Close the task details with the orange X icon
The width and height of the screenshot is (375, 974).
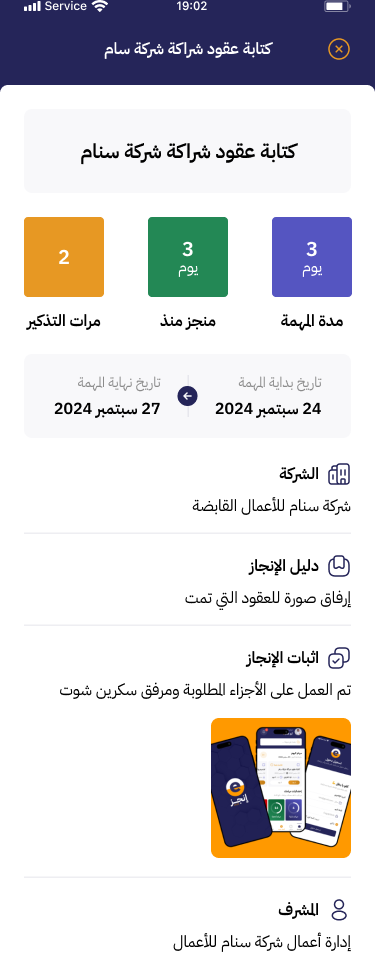[339, 49]
